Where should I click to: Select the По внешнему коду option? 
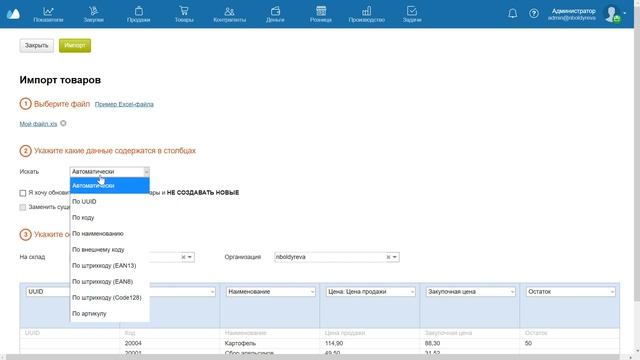(109, 249)
